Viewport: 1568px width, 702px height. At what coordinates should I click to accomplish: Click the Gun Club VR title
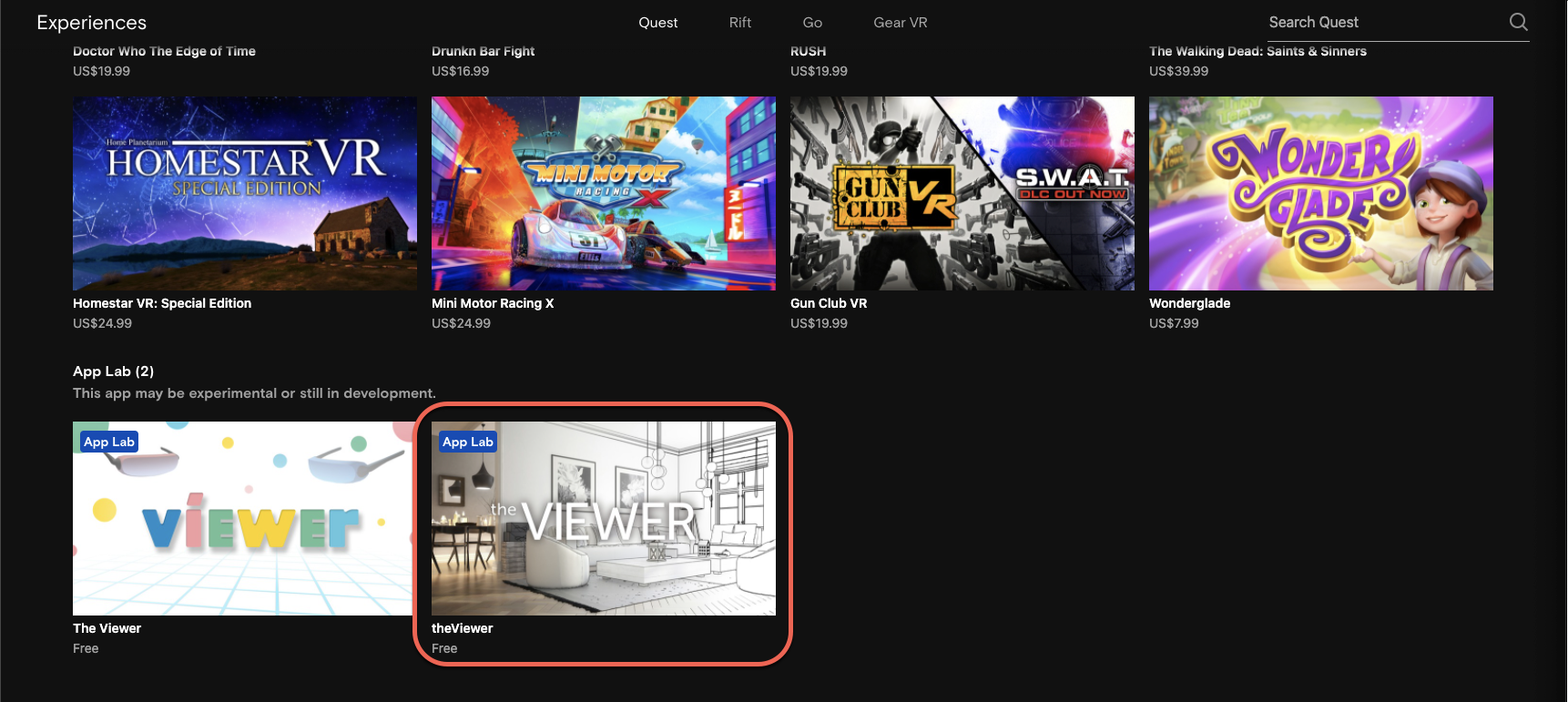[829, 303]
